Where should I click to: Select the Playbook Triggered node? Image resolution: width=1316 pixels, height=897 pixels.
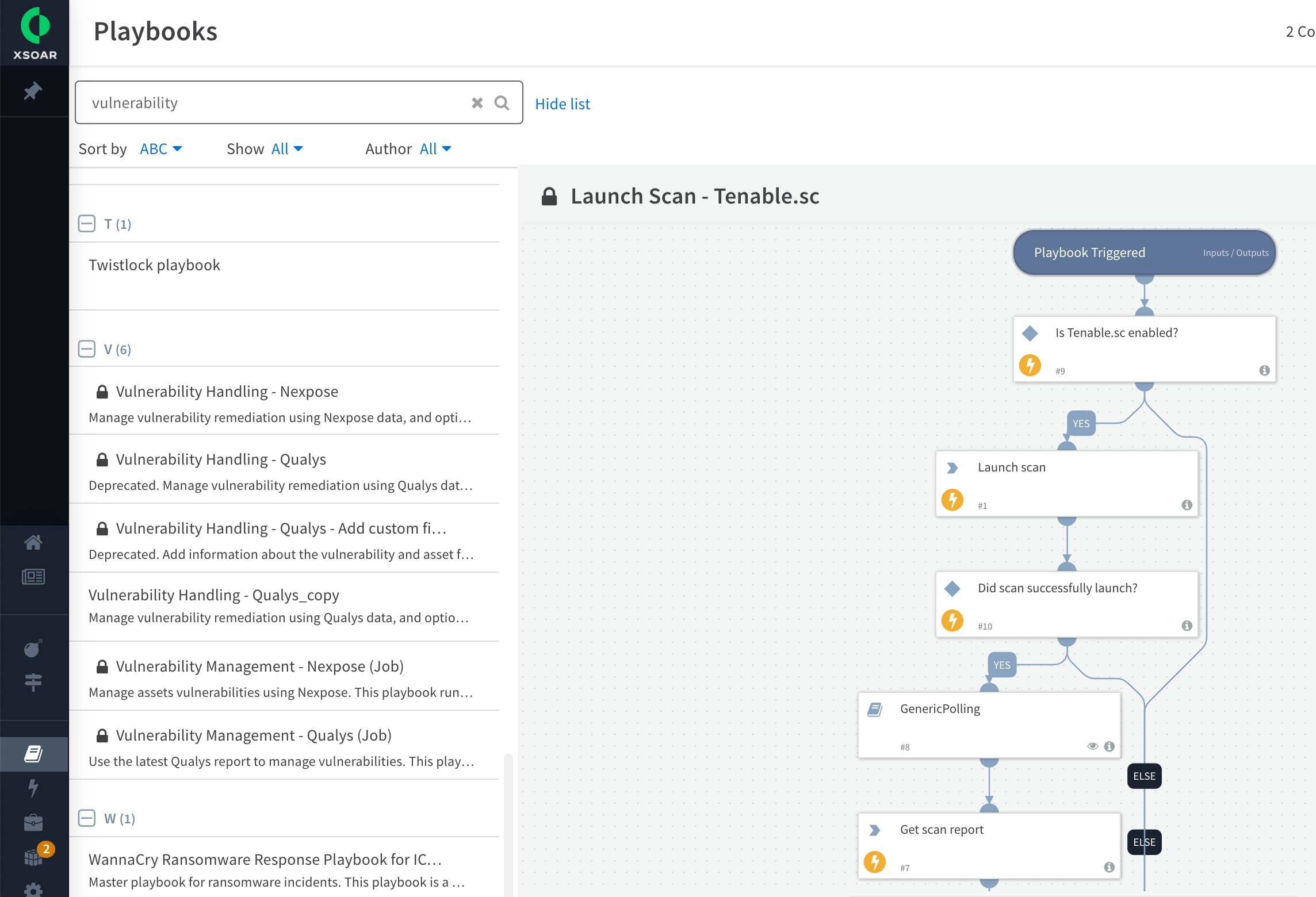(1144, 253)
